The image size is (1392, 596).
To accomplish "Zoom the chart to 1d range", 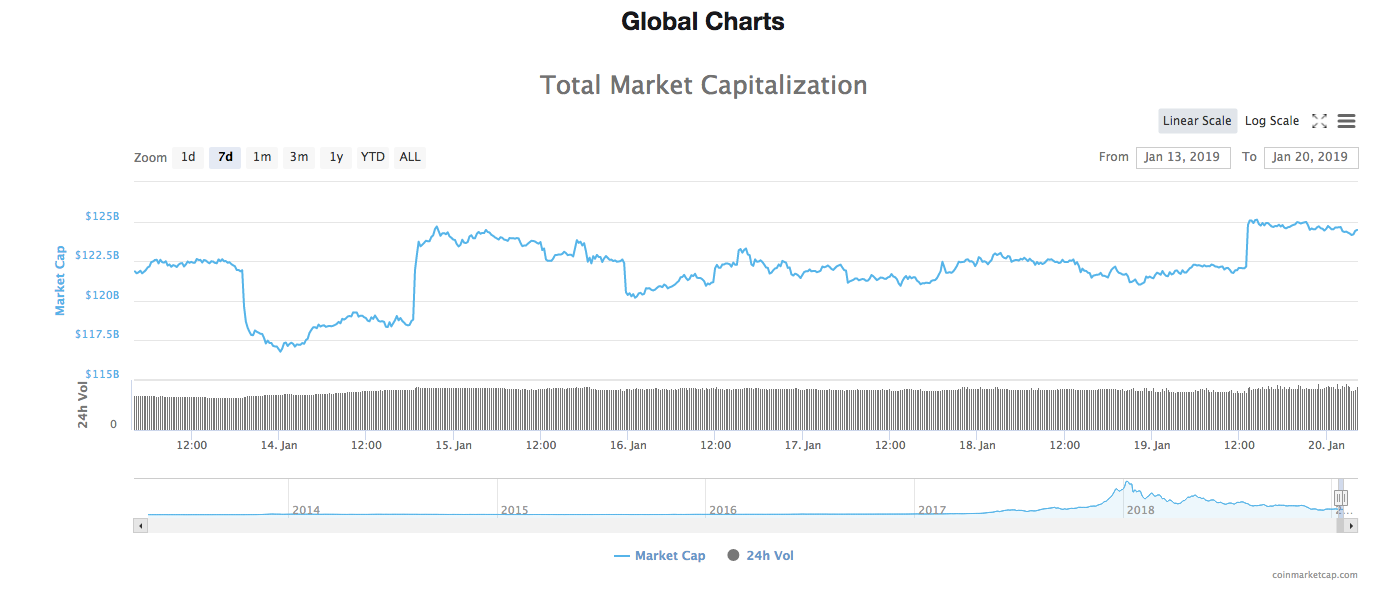I will pyautogui.click(x=188, y=157).
